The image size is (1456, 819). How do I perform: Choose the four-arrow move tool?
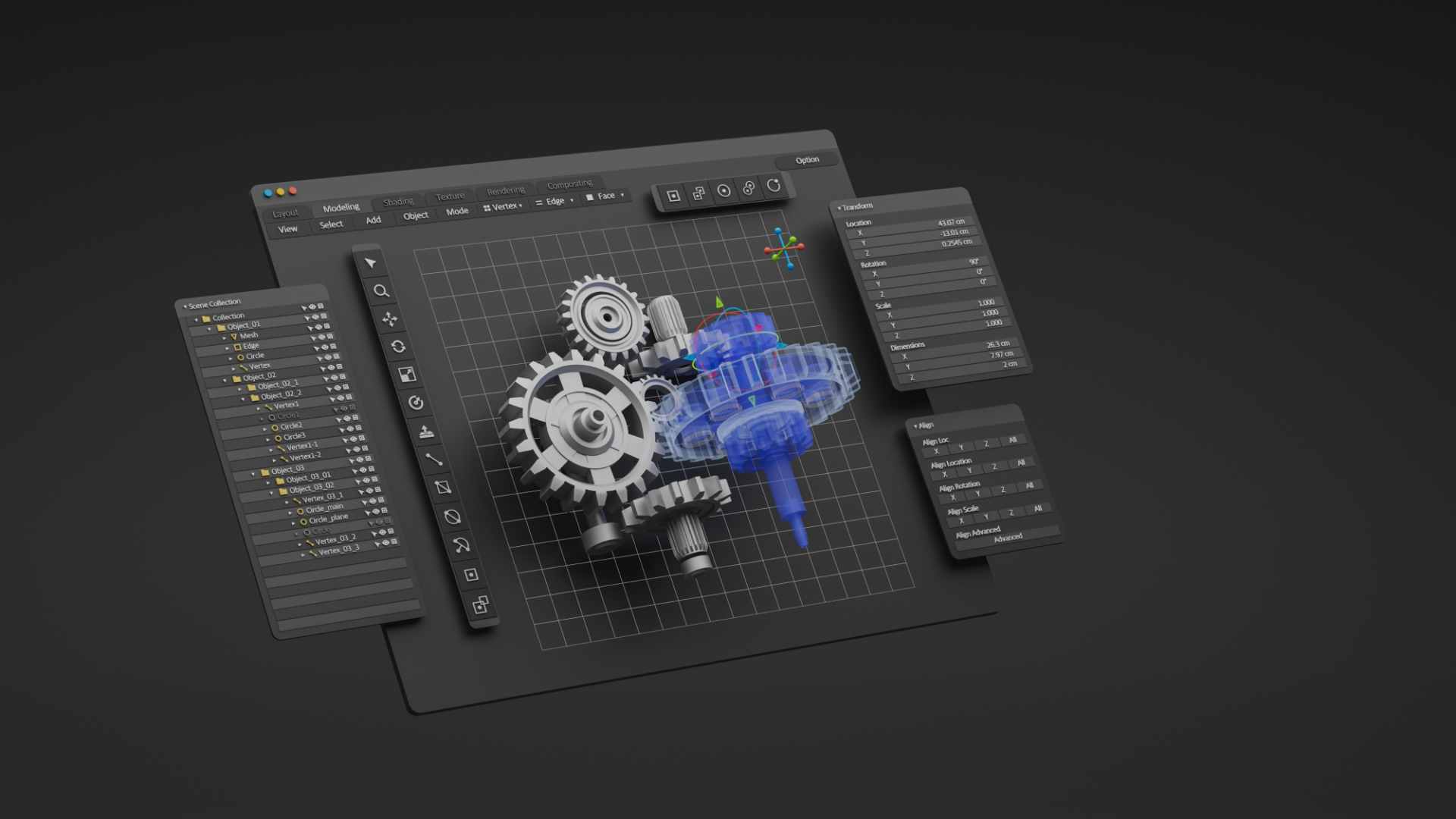(390, 319)
